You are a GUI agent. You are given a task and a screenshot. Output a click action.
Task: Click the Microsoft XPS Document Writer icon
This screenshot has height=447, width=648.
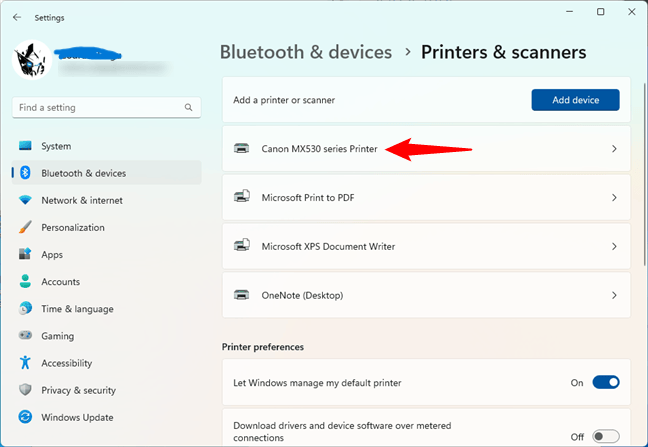(242, 245)
